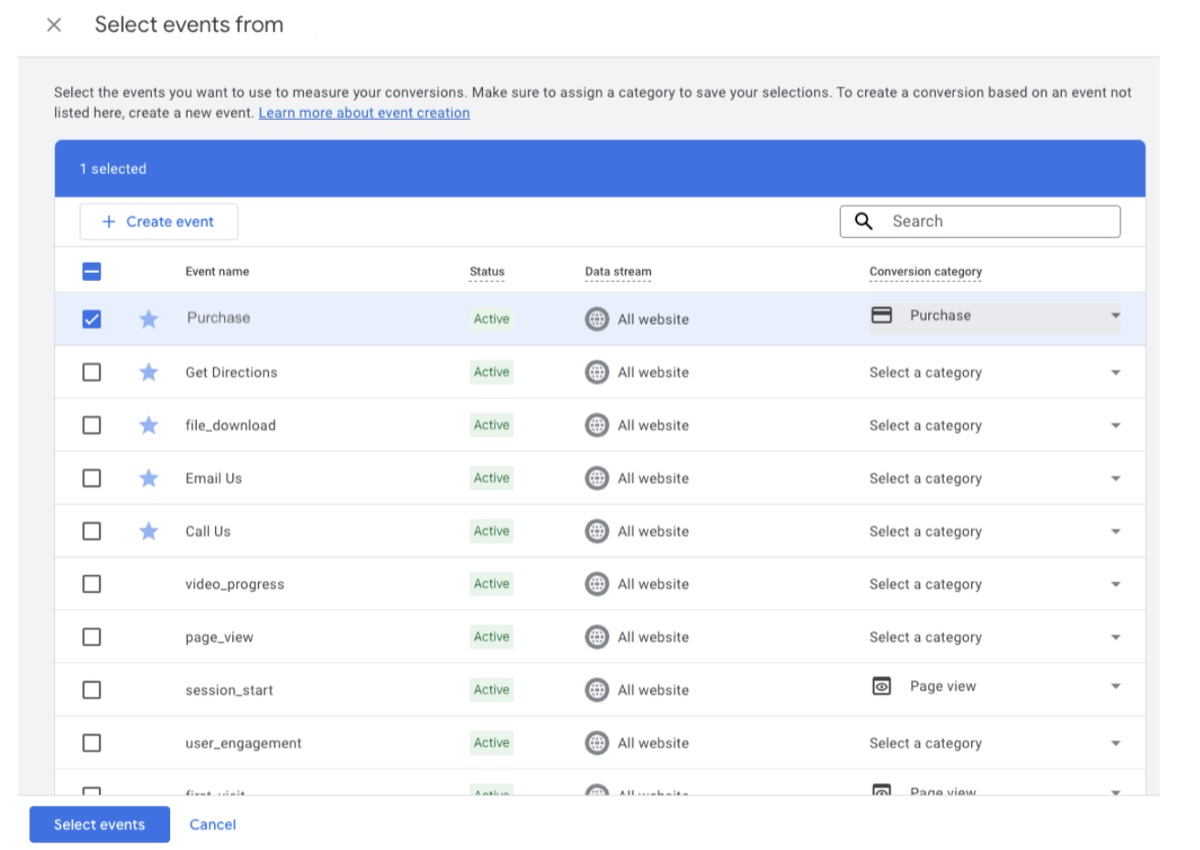Click the 1 selected banner text
The width and height of the screenshot is (1200, 850).
point(113,169)
